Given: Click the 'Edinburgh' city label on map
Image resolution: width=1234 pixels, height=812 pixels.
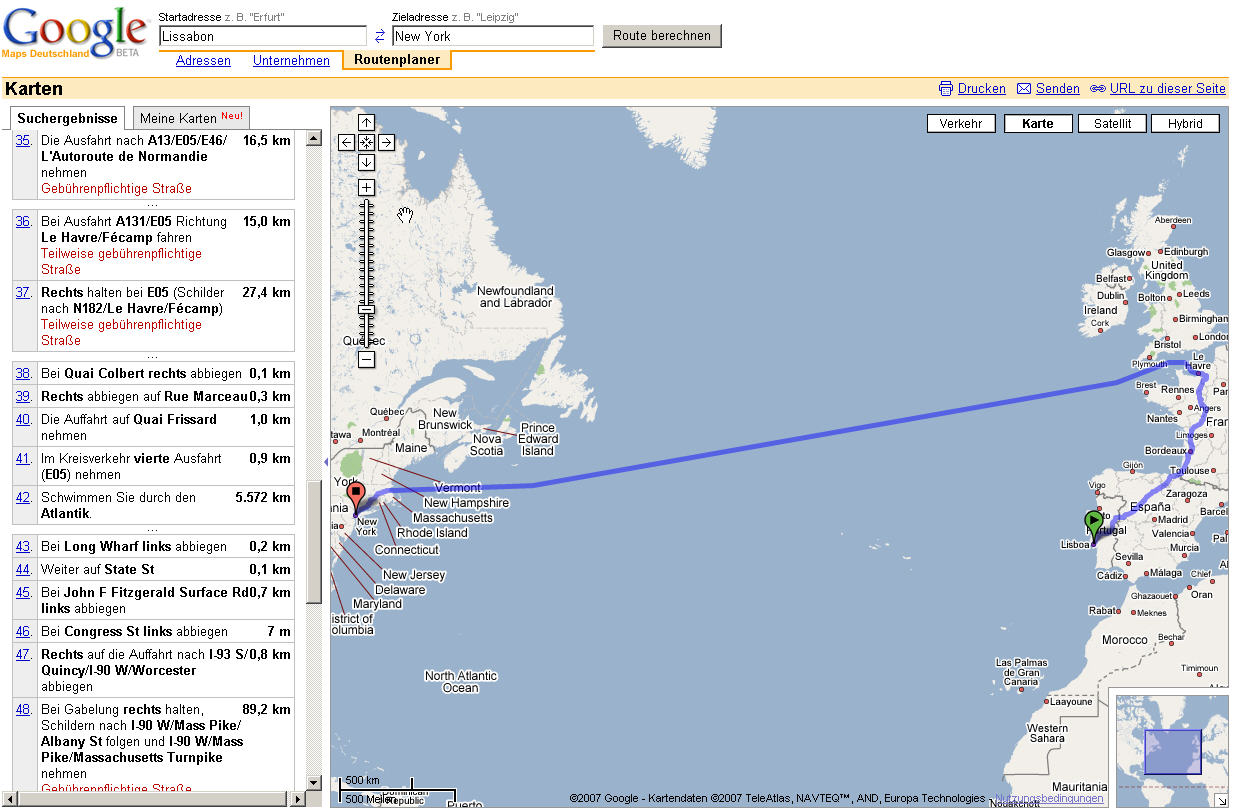Looking at the screenshot, I should pos(1187,252).
